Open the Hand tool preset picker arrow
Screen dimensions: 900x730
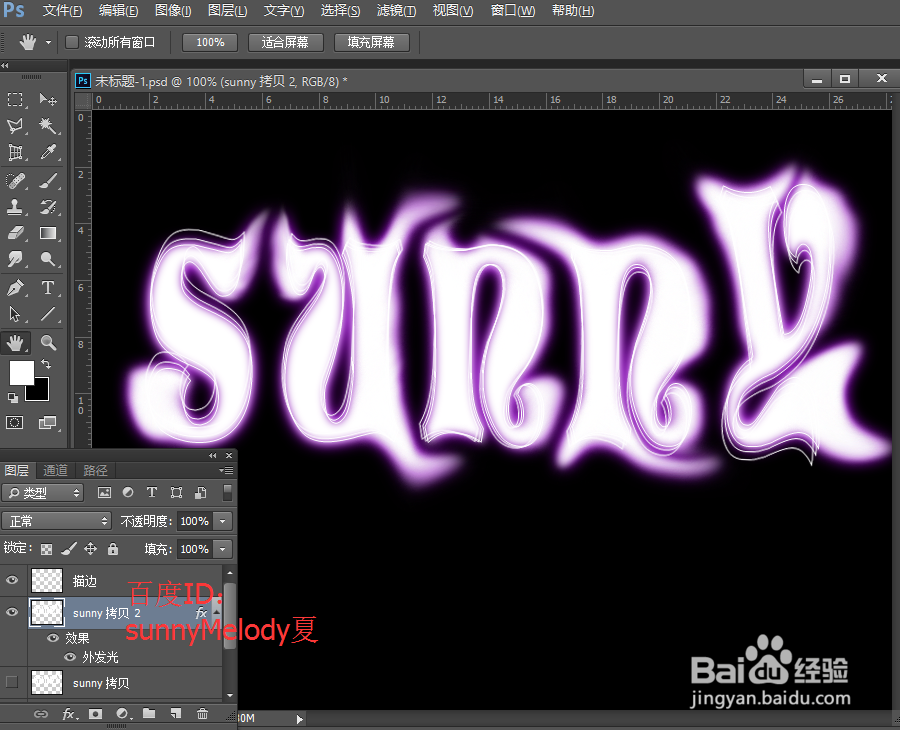48,42
